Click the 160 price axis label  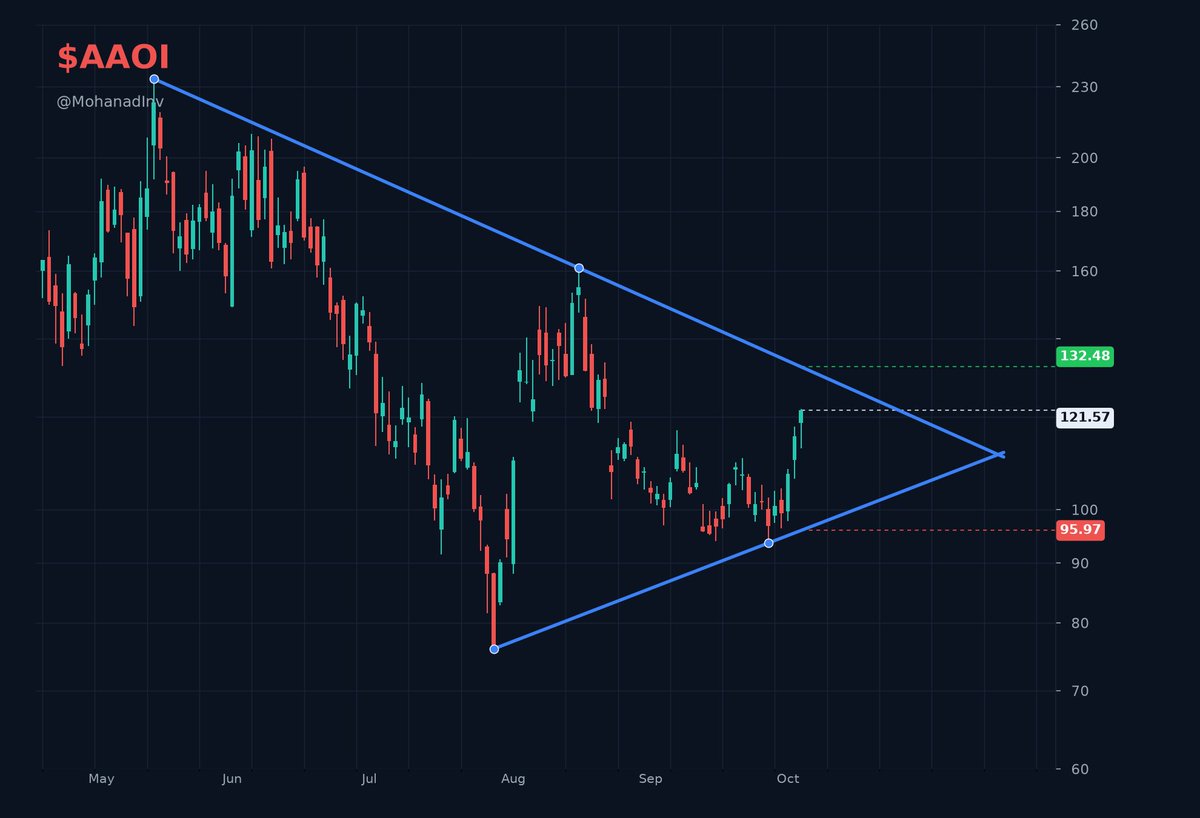pos(1085,272)
